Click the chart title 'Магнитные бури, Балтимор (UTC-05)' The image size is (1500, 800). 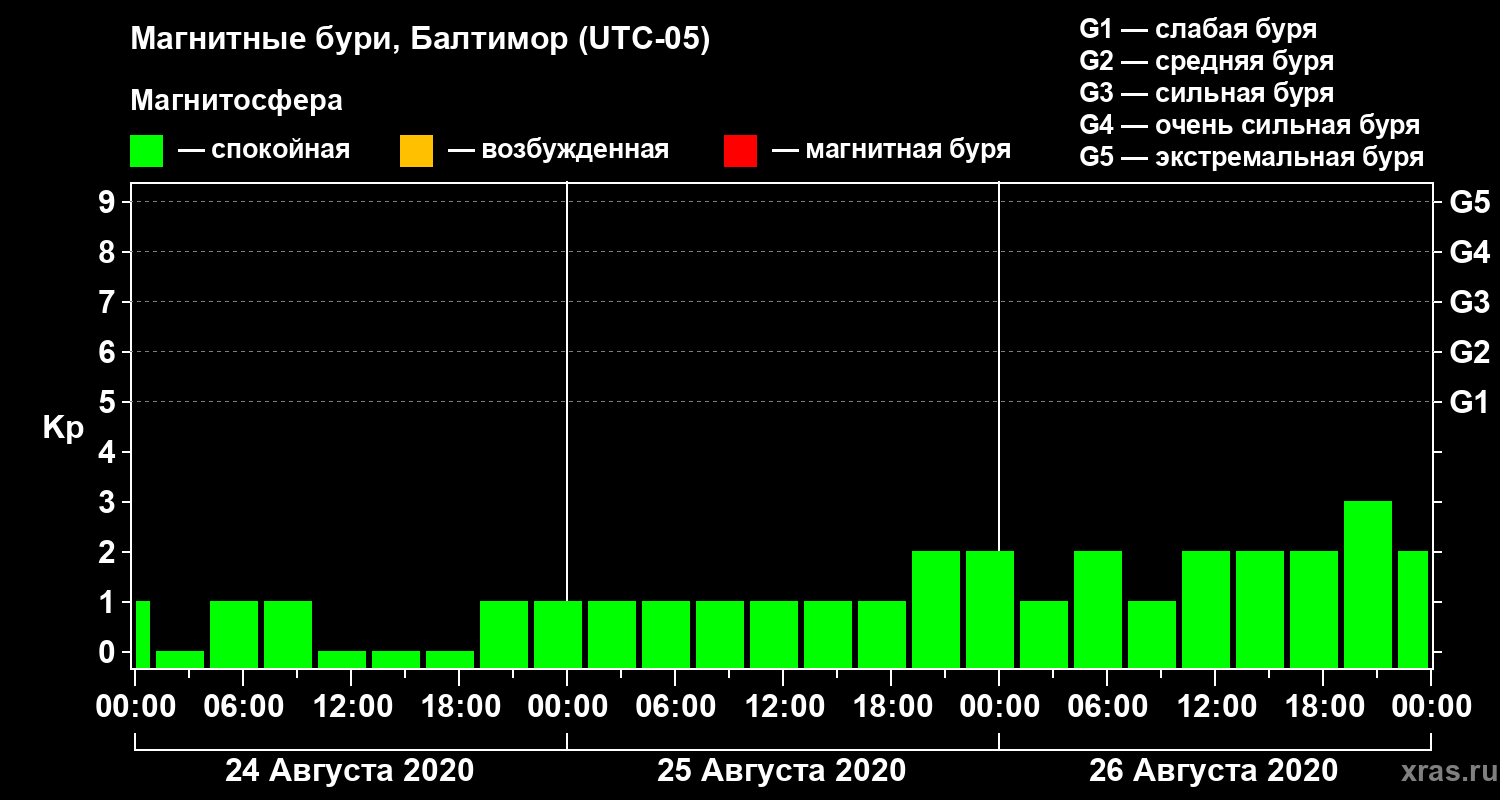tap(420, 41)
